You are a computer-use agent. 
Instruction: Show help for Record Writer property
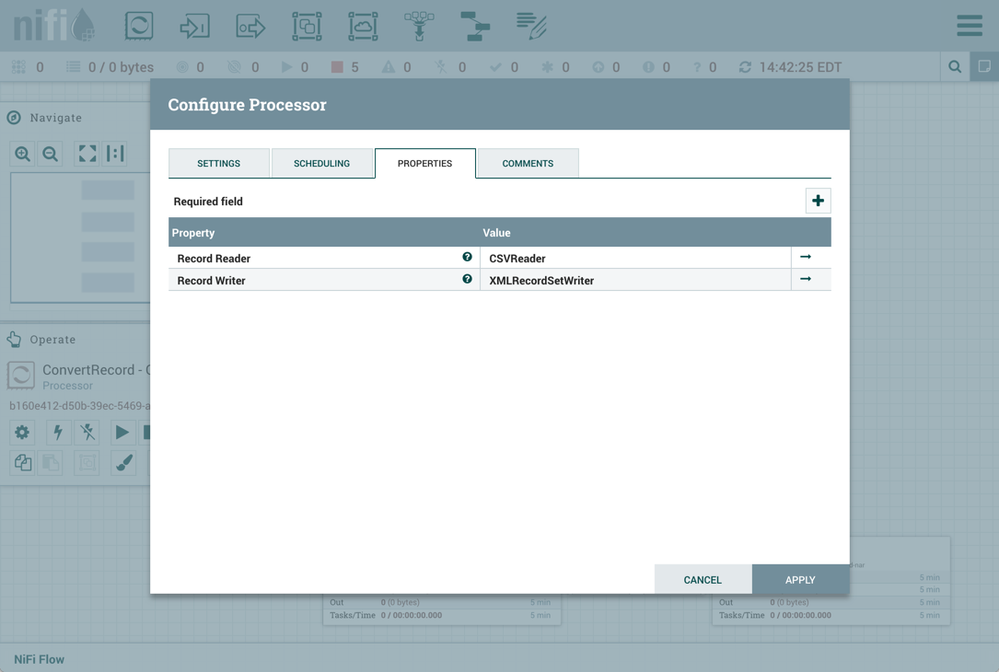[467, 280]
